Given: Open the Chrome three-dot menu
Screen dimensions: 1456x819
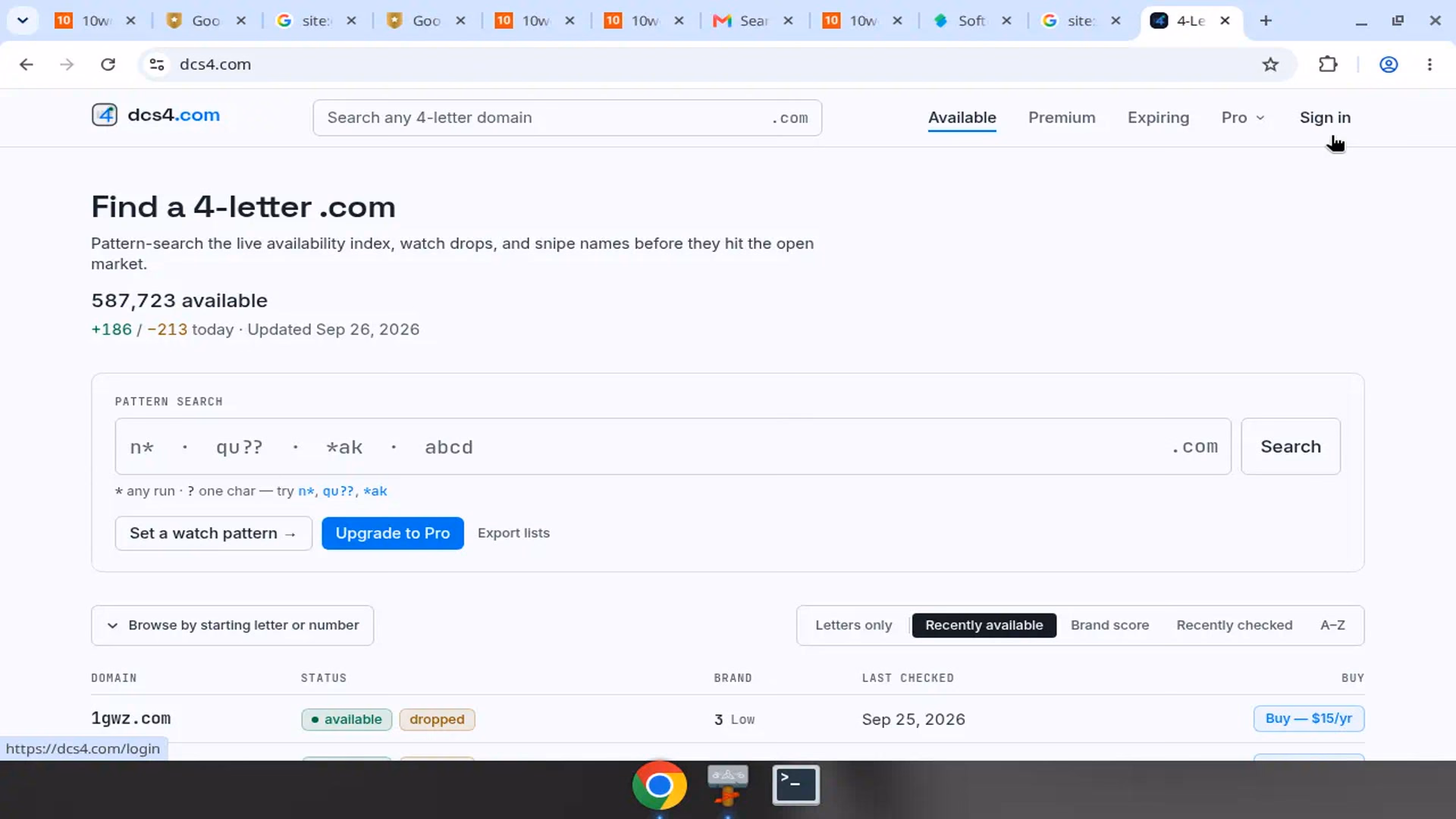Looking at the screenshot, I should coord(1429,64).
